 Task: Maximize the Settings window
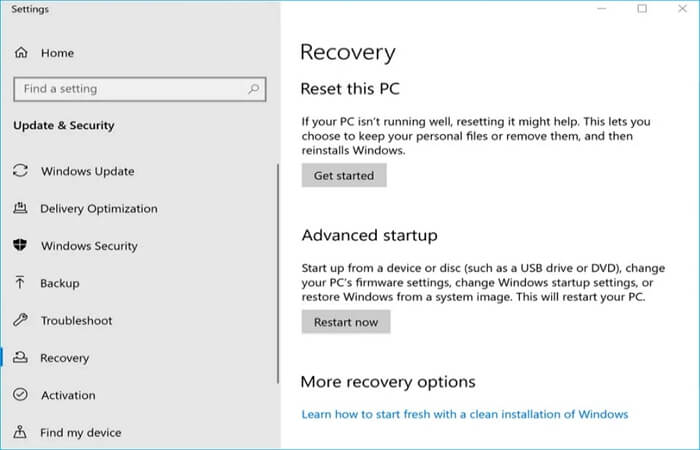(x=642, y=9)
